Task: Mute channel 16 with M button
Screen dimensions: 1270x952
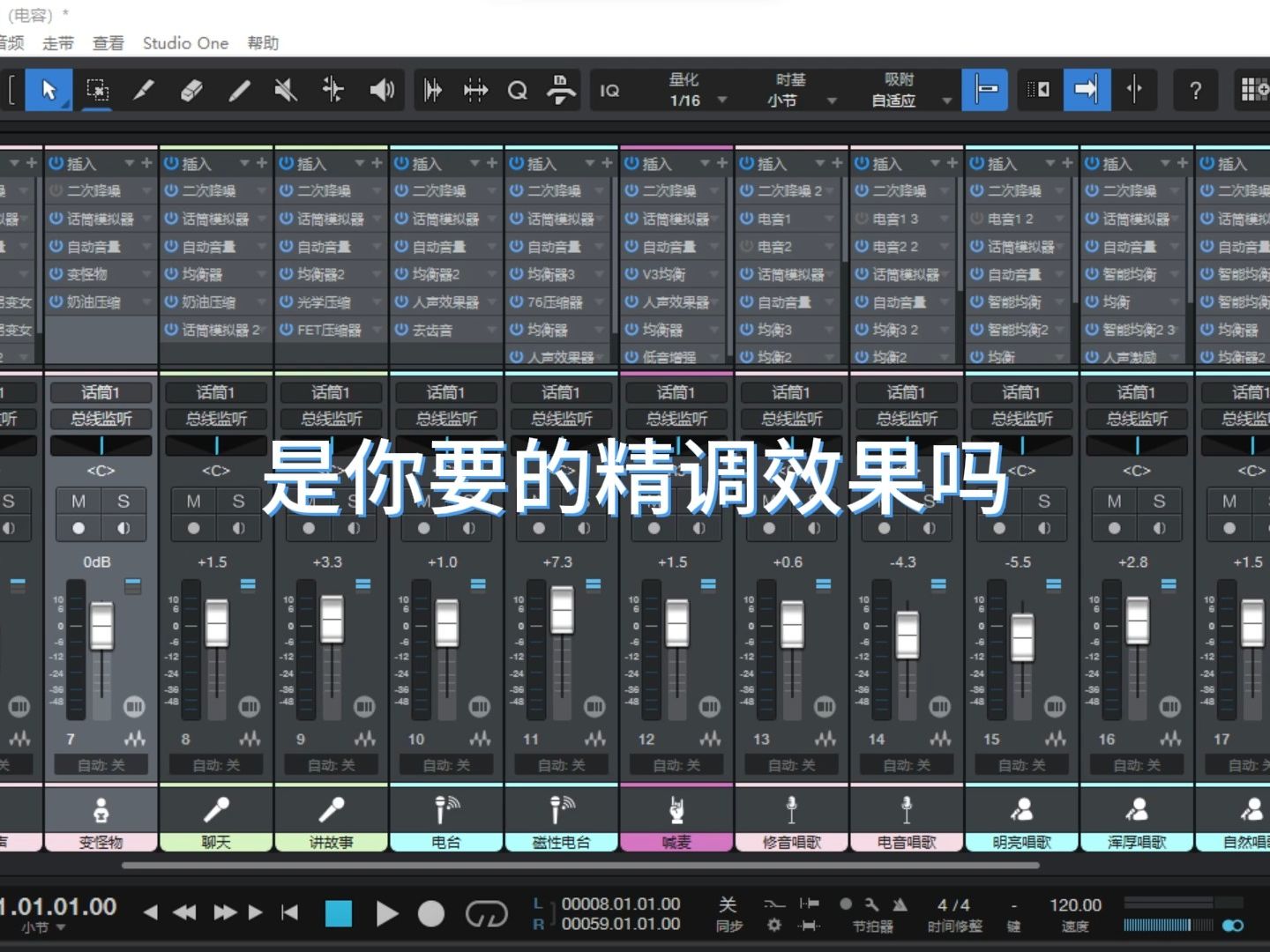Action: point(1114,502)
